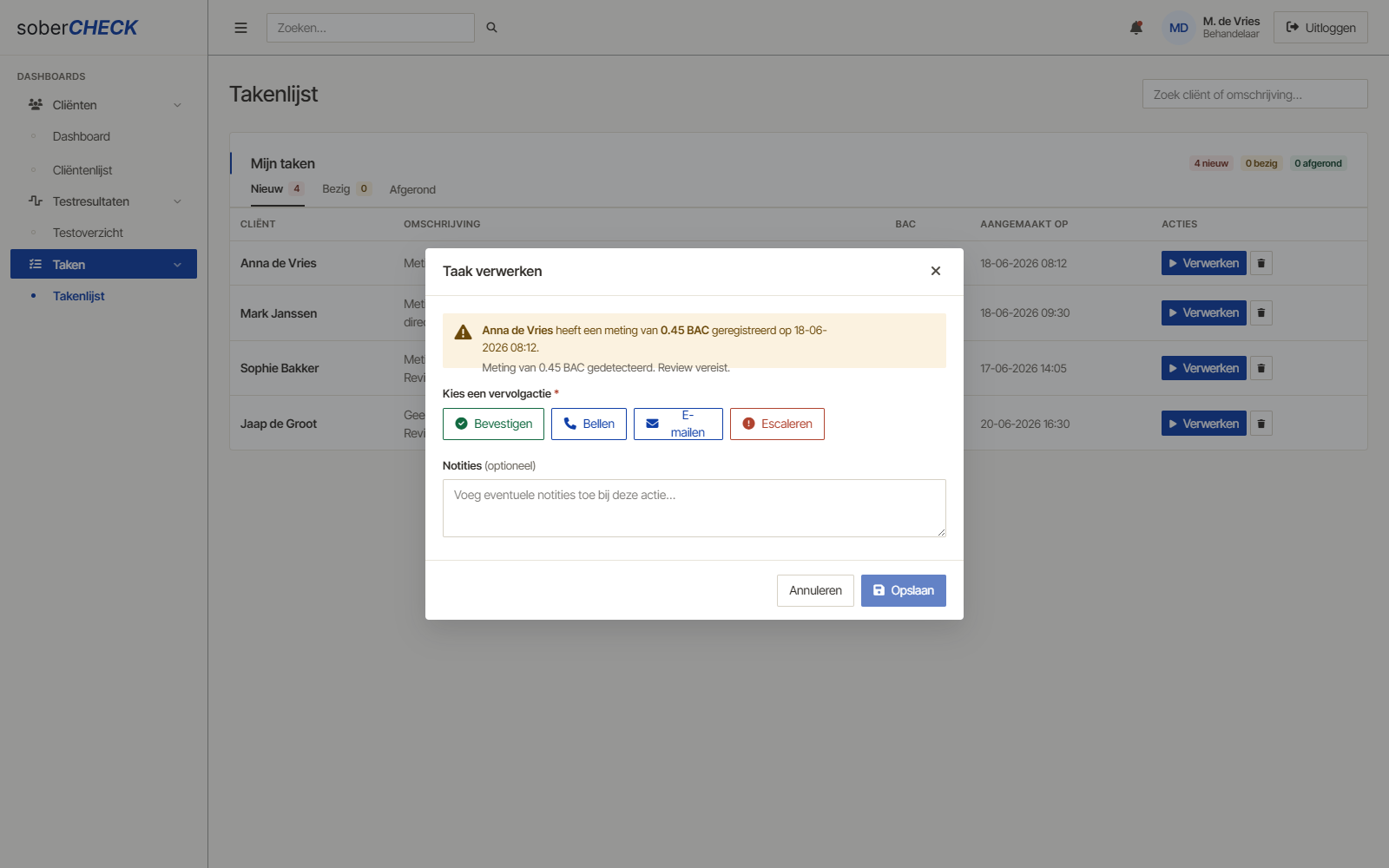This screenshot has width=1389, height=868.
Task: Open the notifications bell
Action: (x=1136, y=28)
